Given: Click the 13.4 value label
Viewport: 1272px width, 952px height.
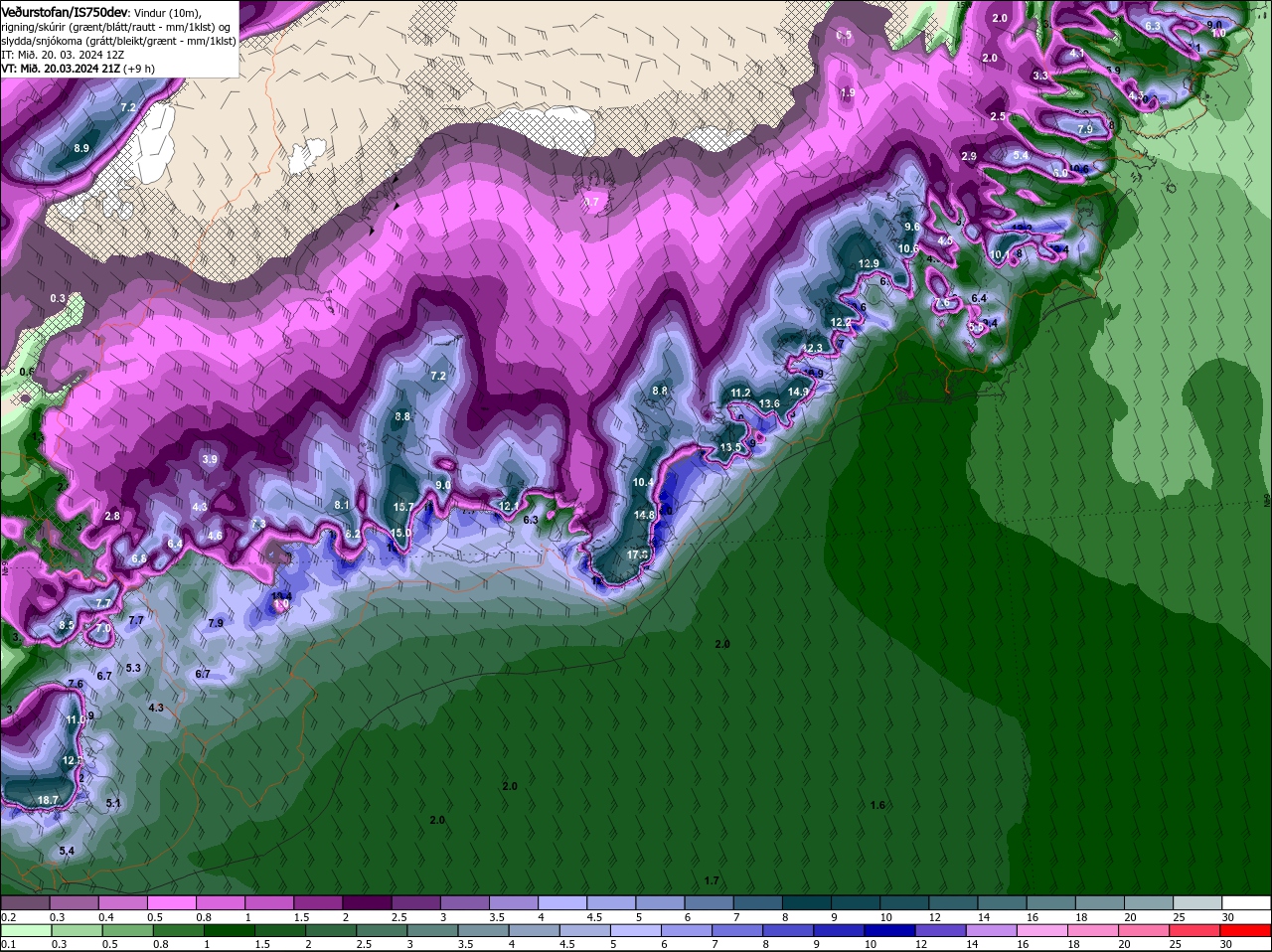Looking at the screenshot, I should (281, 596).
